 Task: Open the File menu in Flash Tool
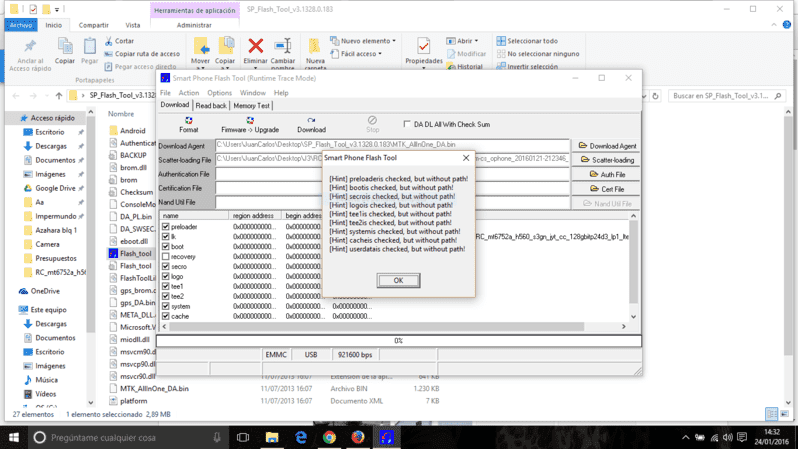coord(165,93)
